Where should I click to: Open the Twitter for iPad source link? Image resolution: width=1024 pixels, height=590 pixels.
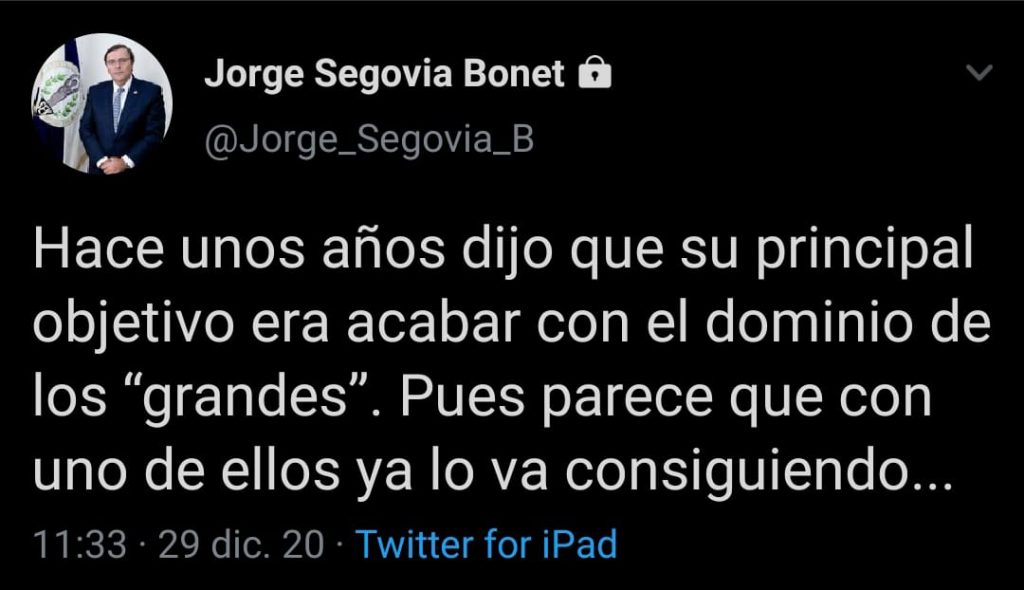(x=486, y=544)
